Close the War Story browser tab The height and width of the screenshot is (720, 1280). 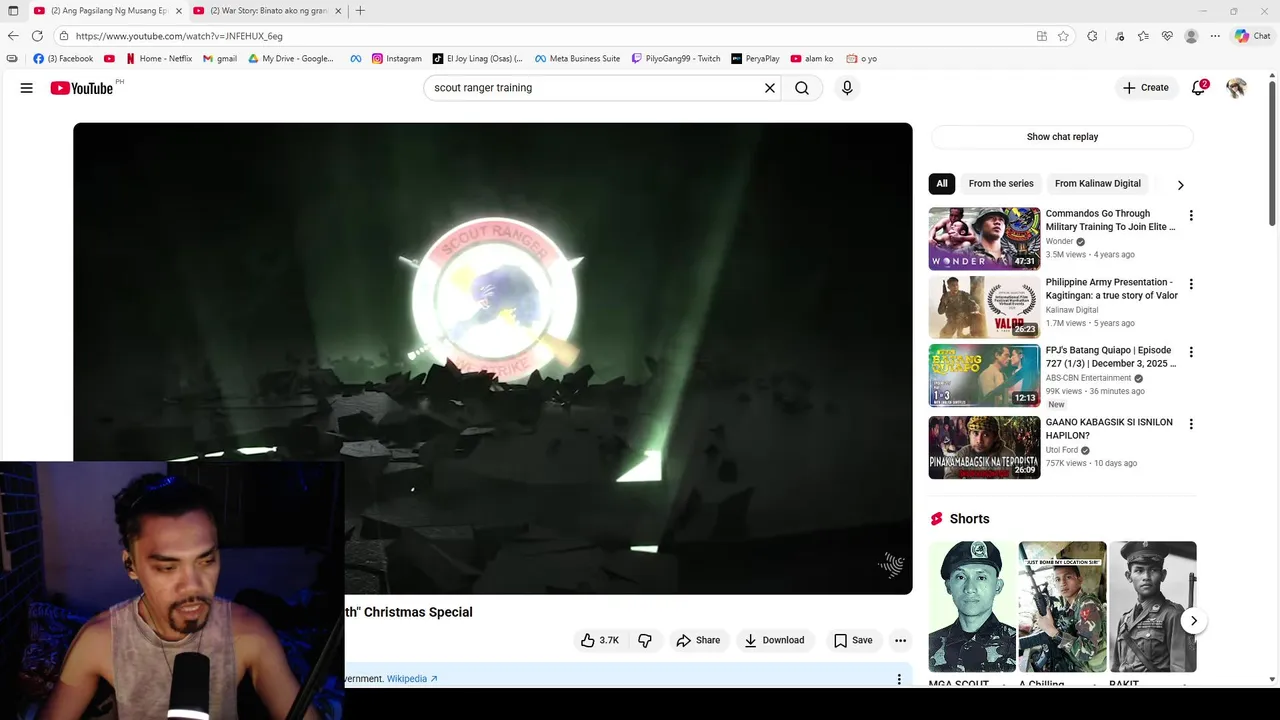[x=338, y=11]
